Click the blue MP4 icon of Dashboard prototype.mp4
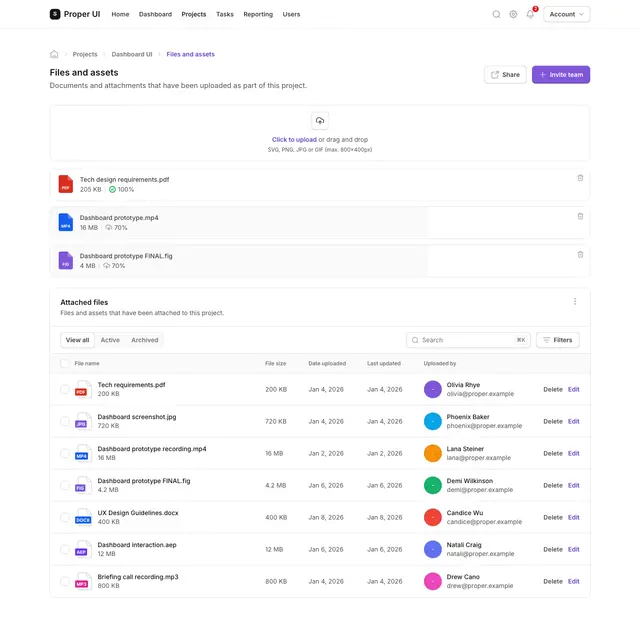Screen dimensions: 640x640 coord(66,222)
